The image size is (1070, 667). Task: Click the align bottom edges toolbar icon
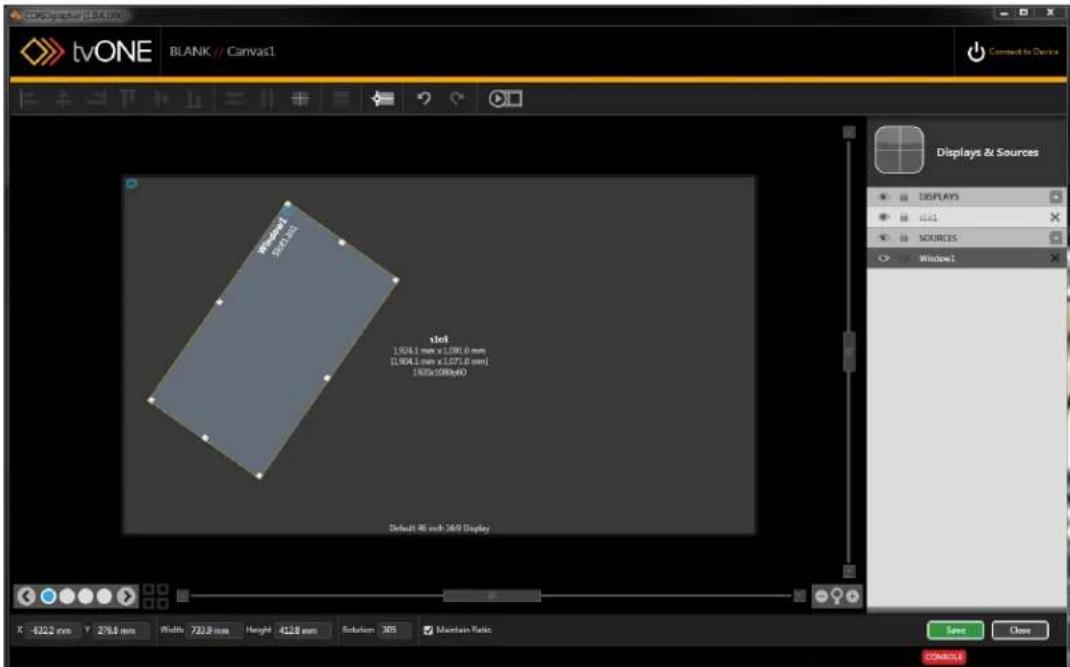[194, 100]
